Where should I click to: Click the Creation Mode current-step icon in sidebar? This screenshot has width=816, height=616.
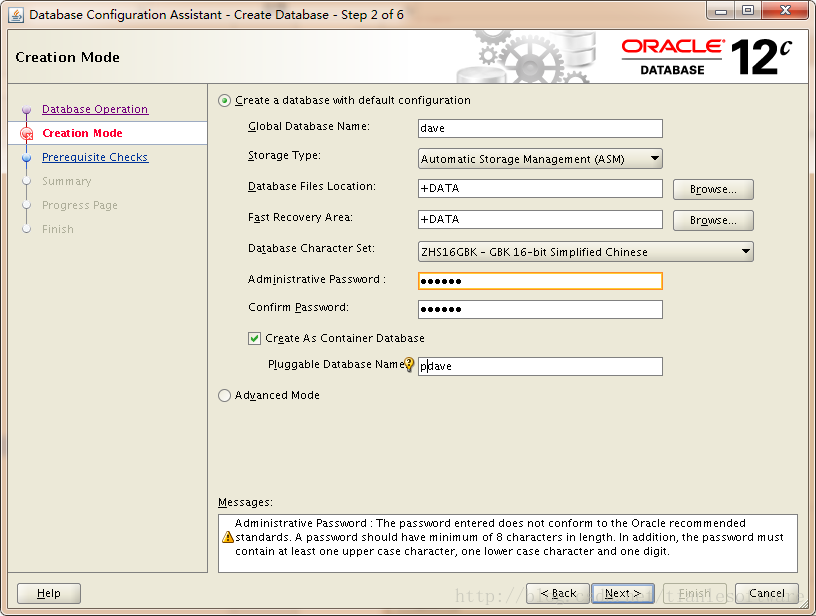27,134
